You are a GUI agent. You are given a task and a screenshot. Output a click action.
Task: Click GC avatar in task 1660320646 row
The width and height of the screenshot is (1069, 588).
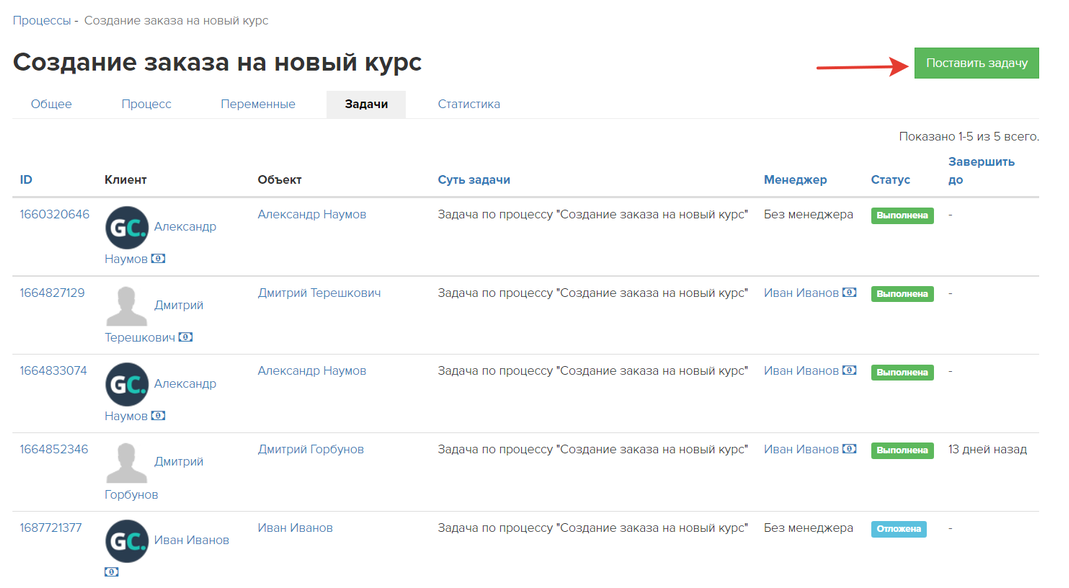pyautogui.click(x=127, y=228)
